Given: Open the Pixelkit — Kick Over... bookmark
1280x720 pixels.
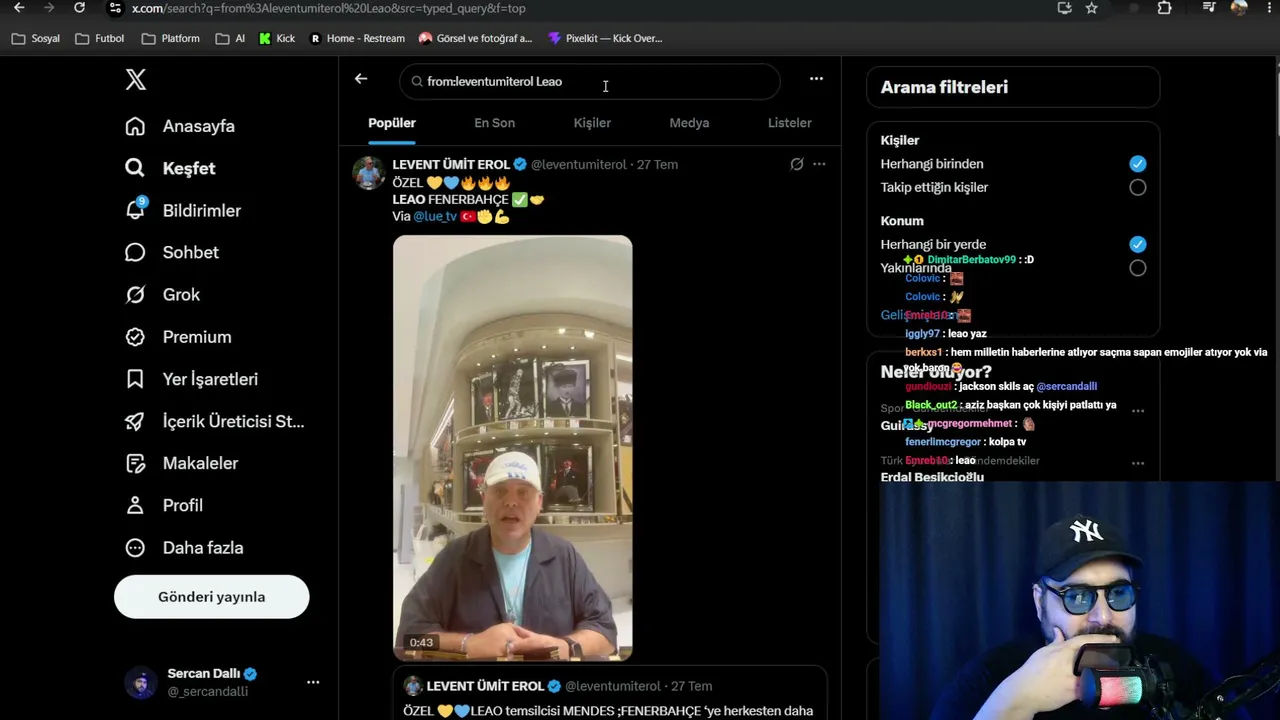Looking at the screenshot, I should click(x=605, y=39).
